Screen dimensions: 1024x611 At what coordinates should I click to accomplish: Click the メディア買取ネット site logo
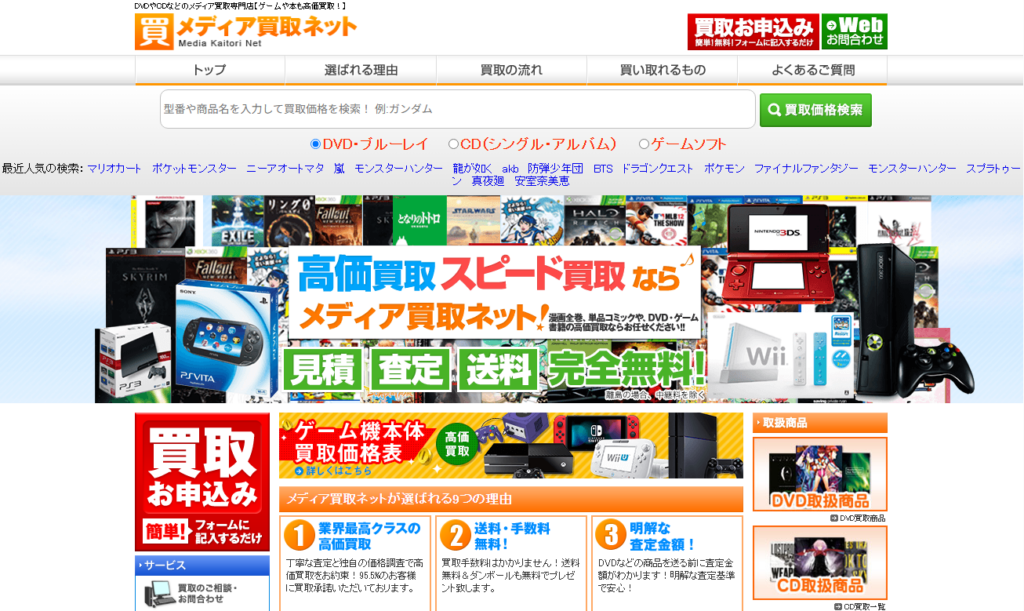click(x=246, y=31)
